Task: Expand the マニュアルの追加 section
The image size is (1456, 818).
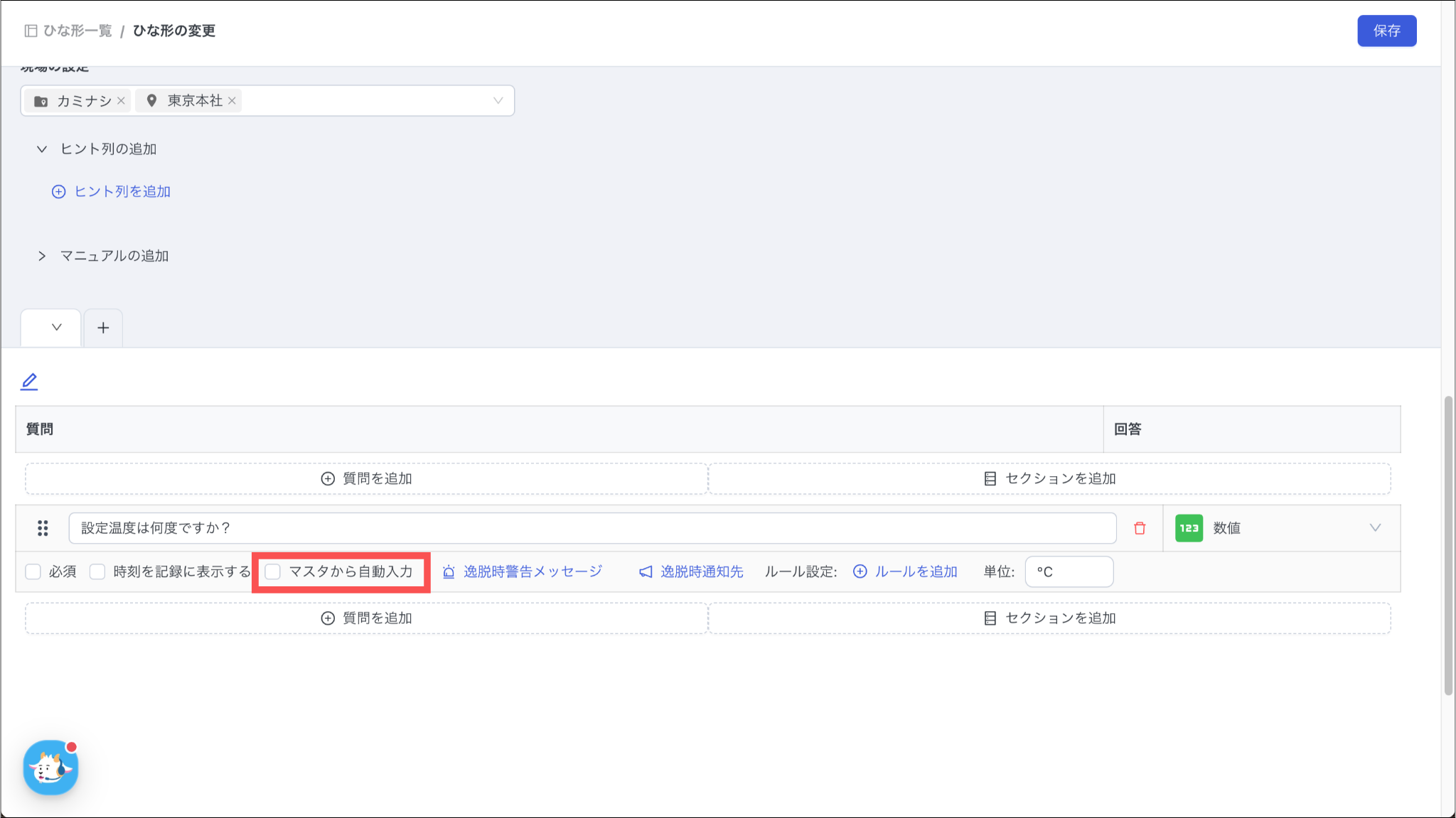Action: pyautogui.click(x=42, y=256)
